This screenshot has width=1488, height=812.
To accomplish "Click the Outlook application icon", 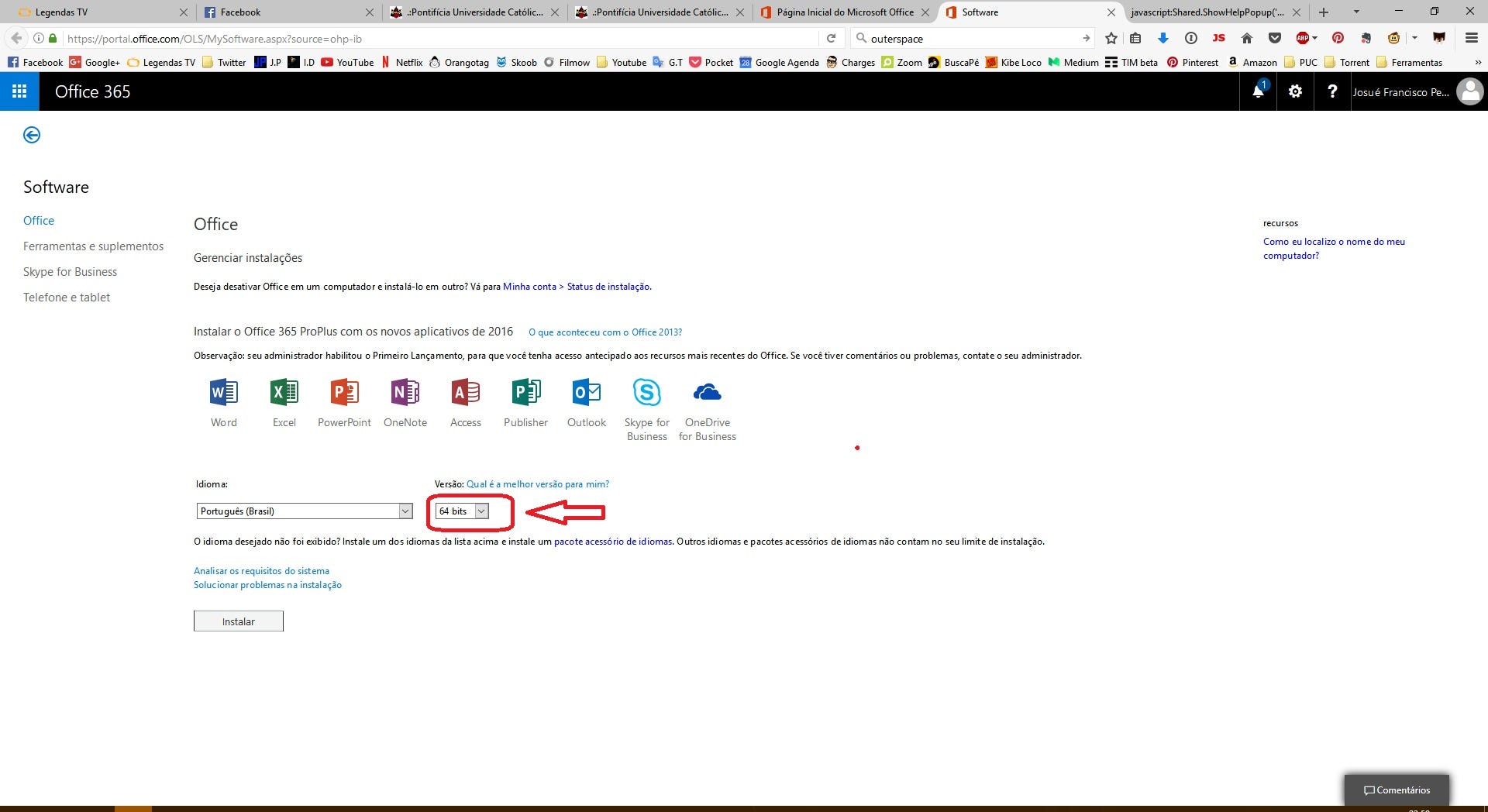I will click(587, 393).
